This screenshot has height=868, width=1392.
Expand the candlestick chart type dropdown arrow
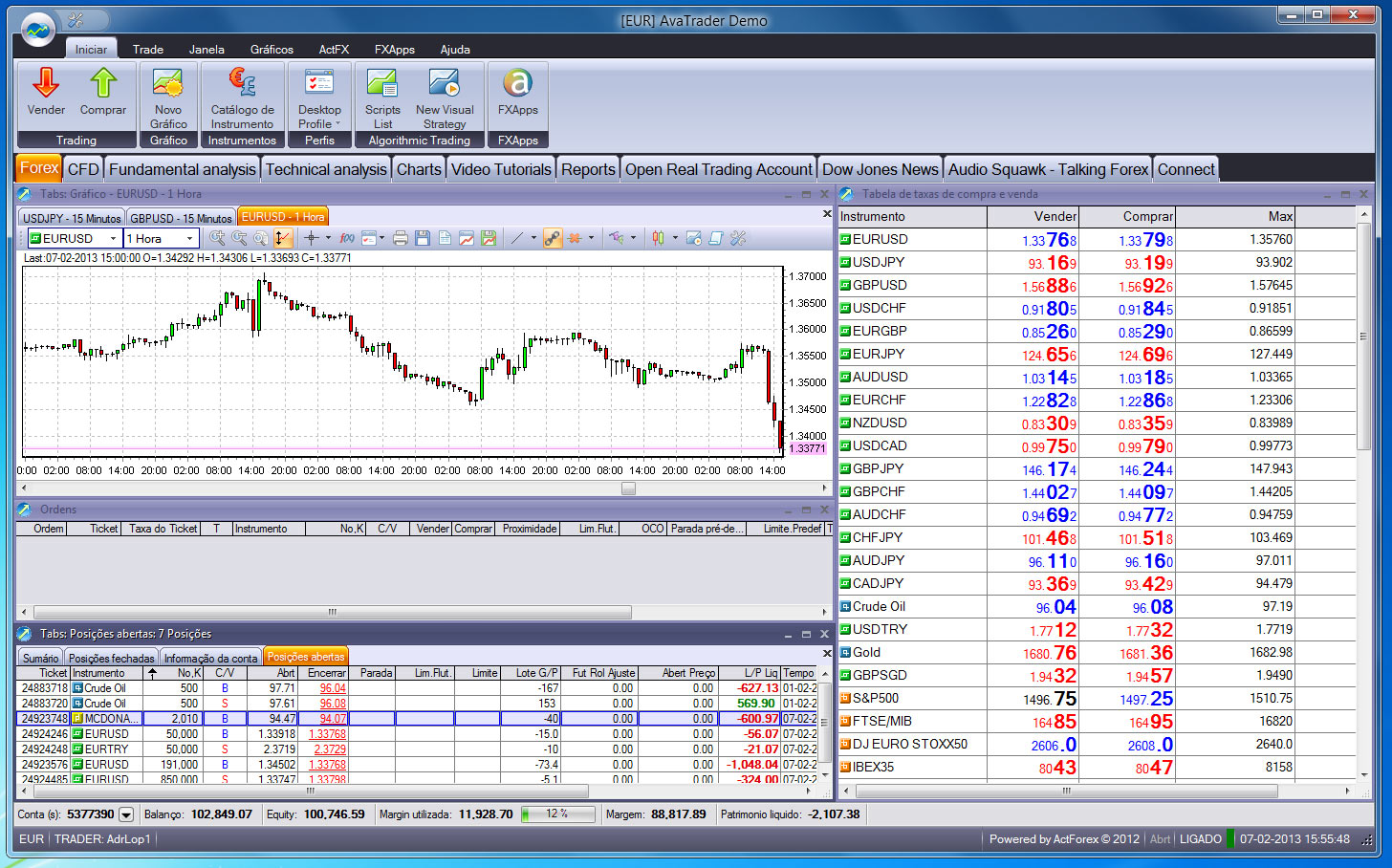coord(675,238)
